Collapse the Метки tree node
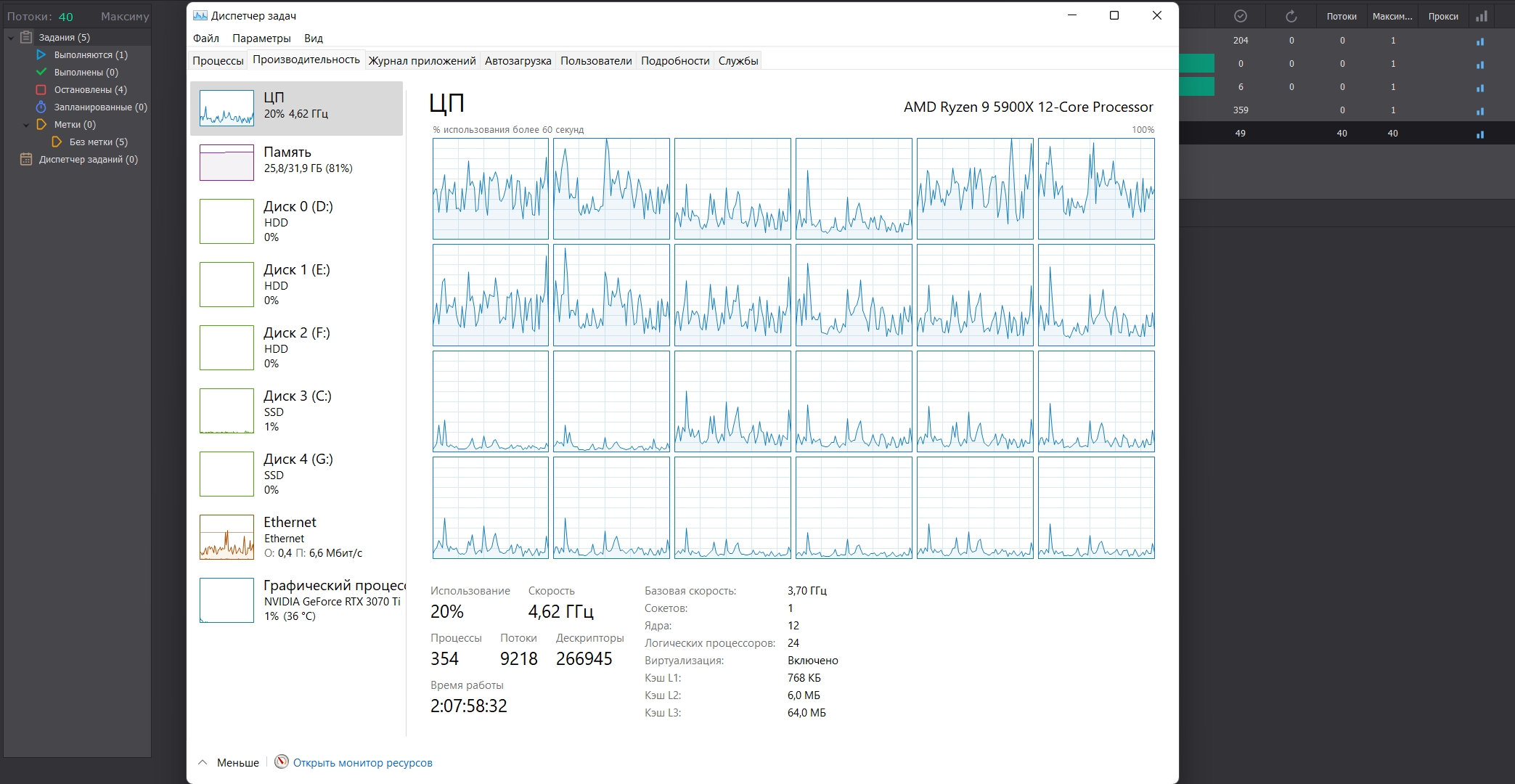 (26, 125)
